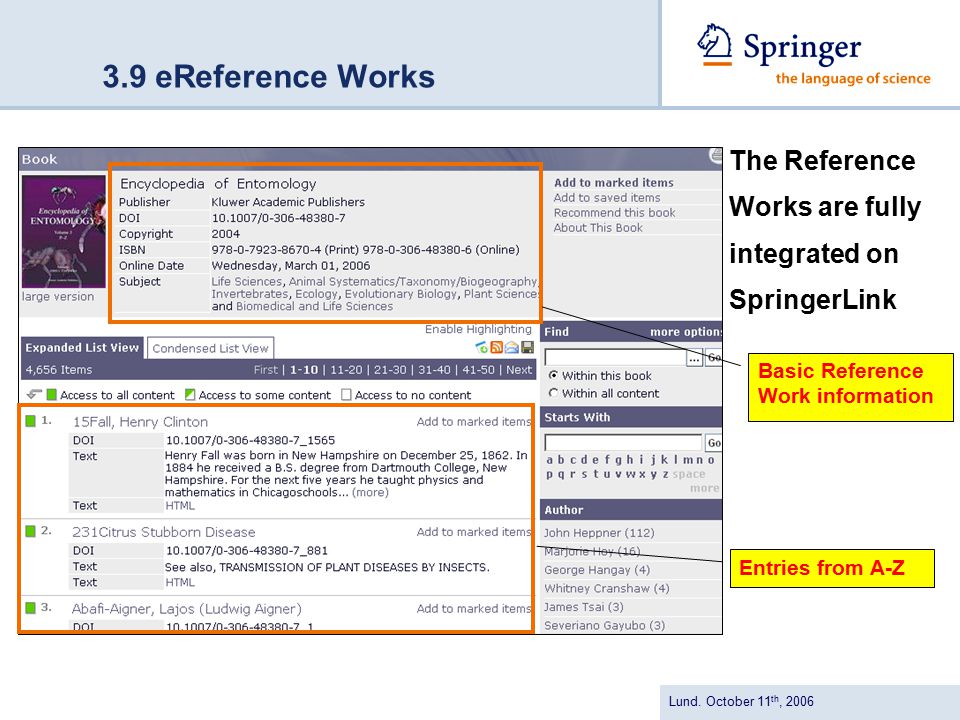This screenshot has width=960, height=720.
Task: Click the RSS feed icon
Action: [497, 348]
